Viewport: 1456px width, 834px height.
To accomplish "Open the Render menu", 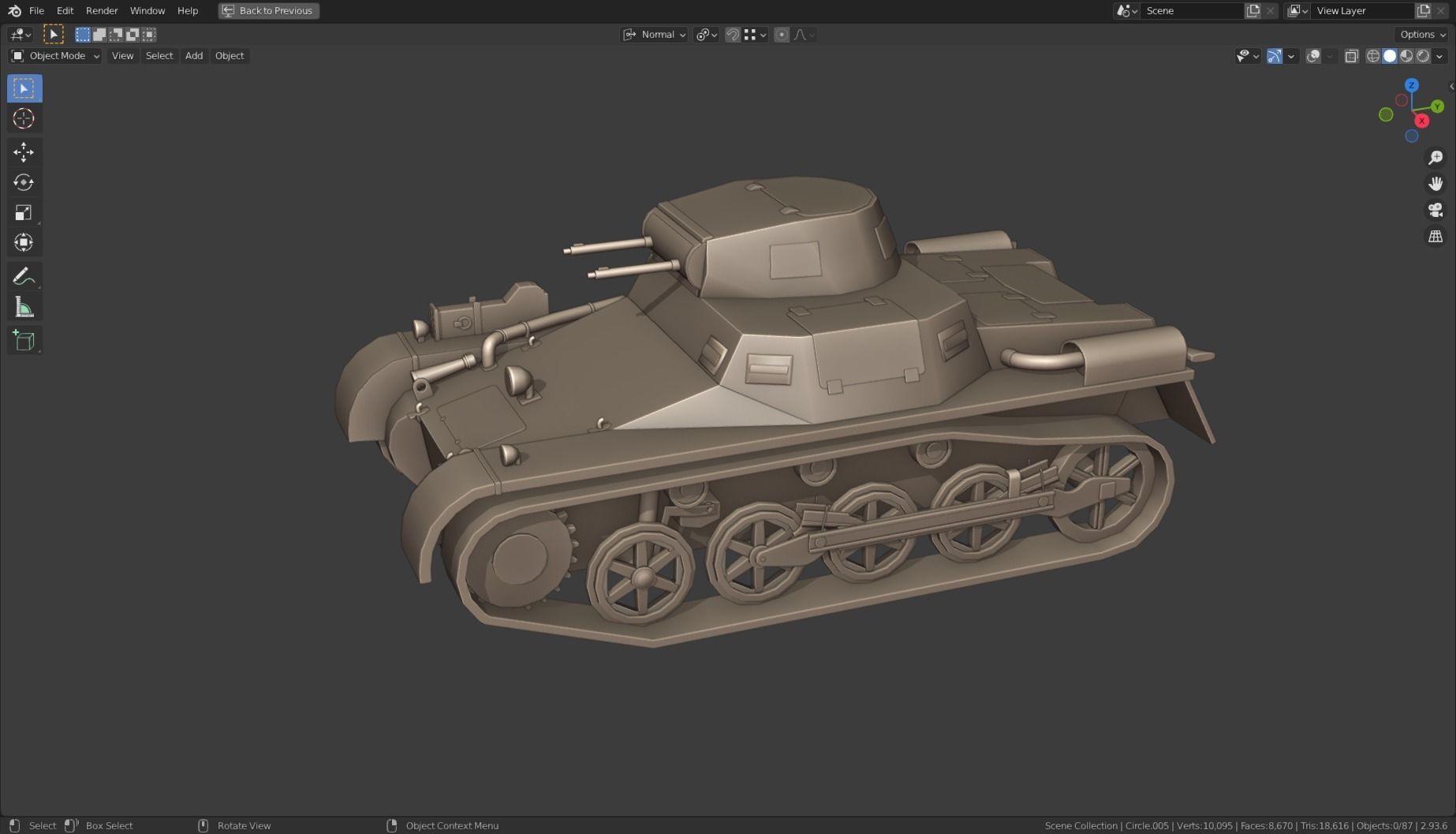I will 102,10.
